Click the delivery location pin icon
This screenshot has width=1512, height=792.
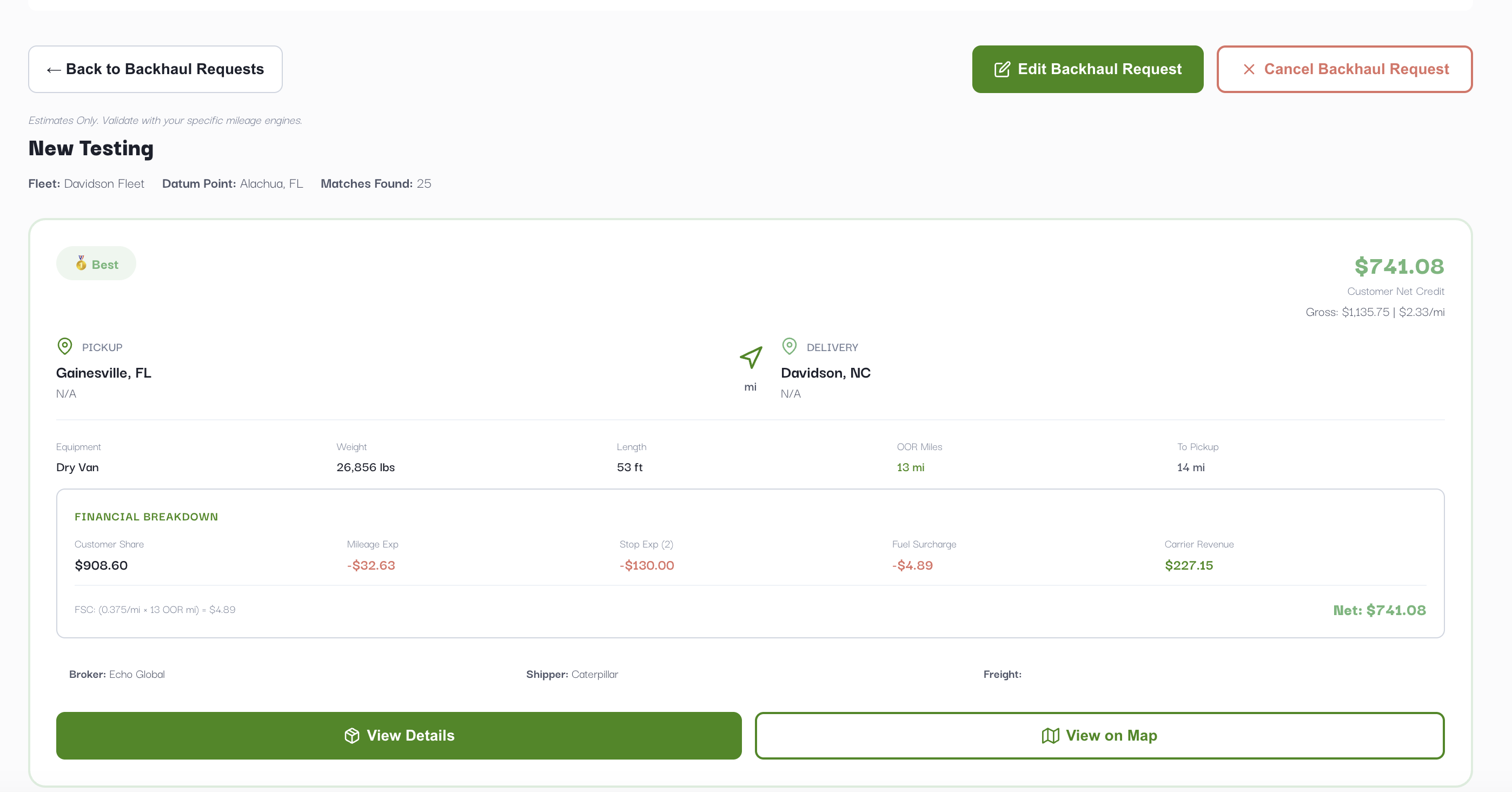click(x=790, y=346)
